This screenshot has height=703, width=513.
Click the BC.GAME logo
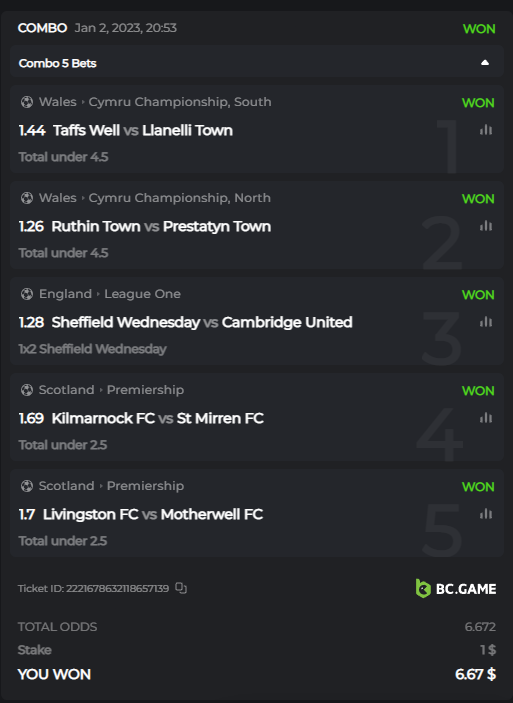click(x=456, y=588)
